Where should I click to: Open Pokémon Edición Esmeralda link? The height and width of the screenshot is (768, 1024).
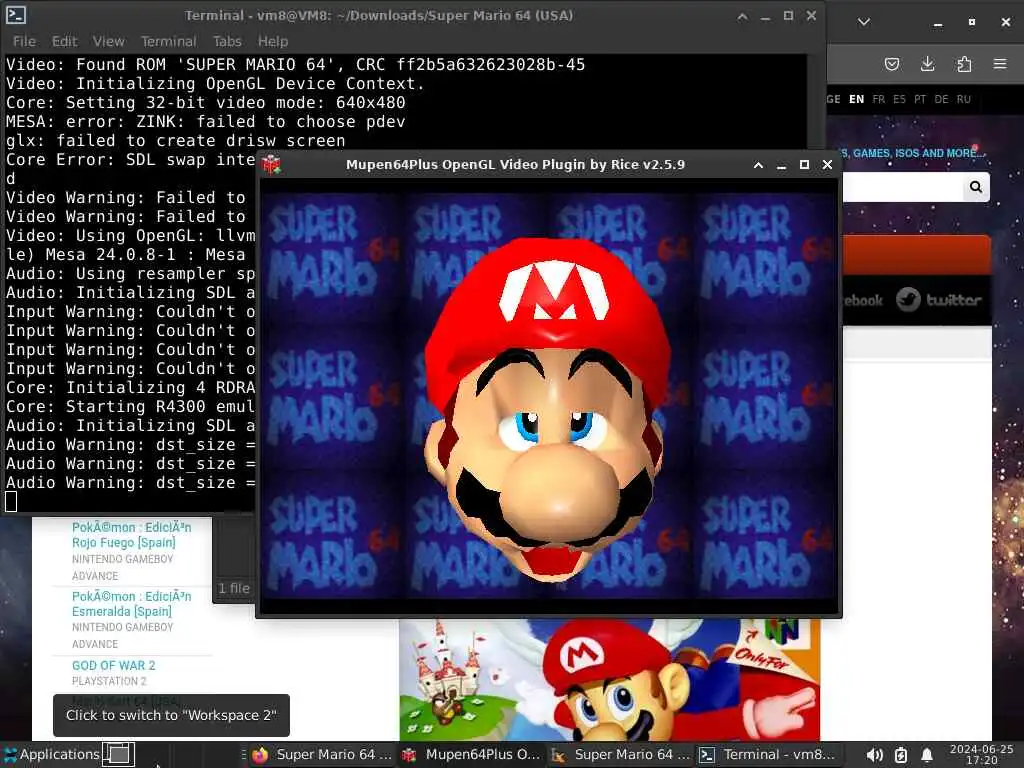coord(131,604)
